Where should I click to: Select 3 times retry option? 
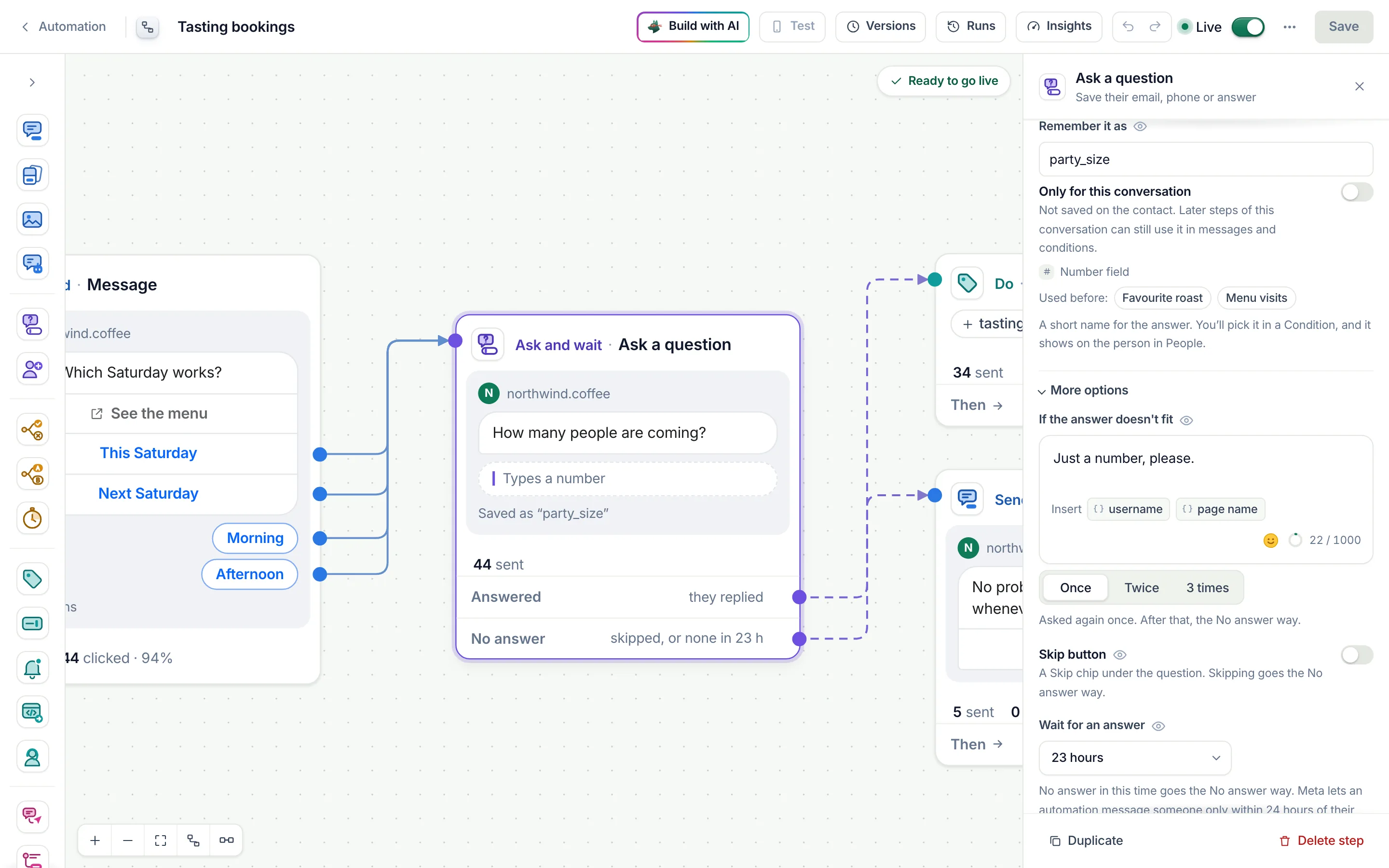[x=1207, y=588]
